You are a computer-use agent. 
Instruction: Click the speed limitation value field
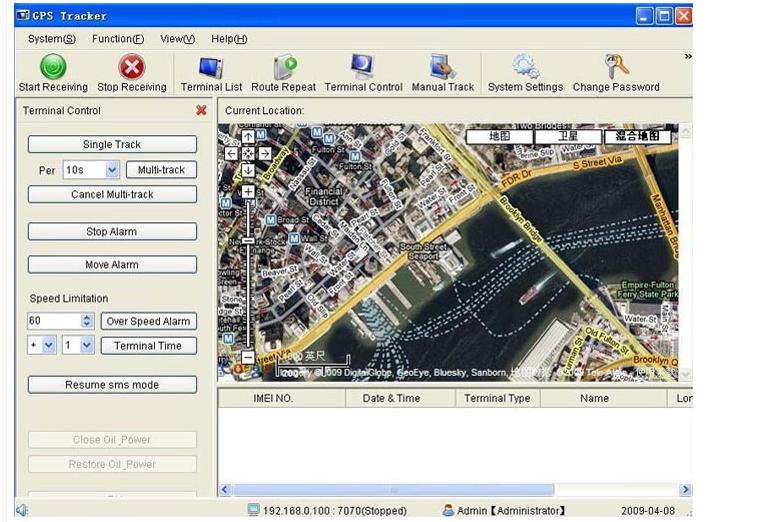[x=53, y=321]
